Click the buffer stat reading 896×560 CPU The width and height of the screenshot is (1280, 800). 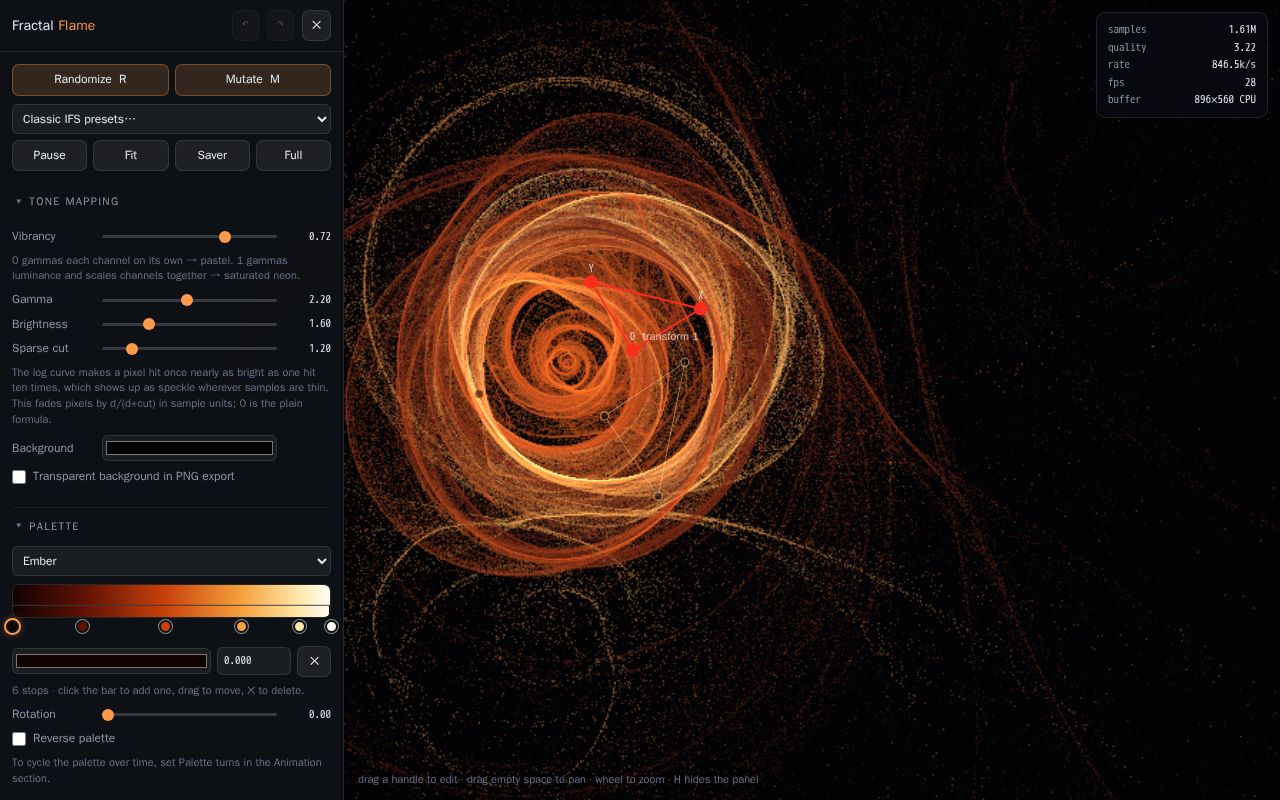point(1225,100)
